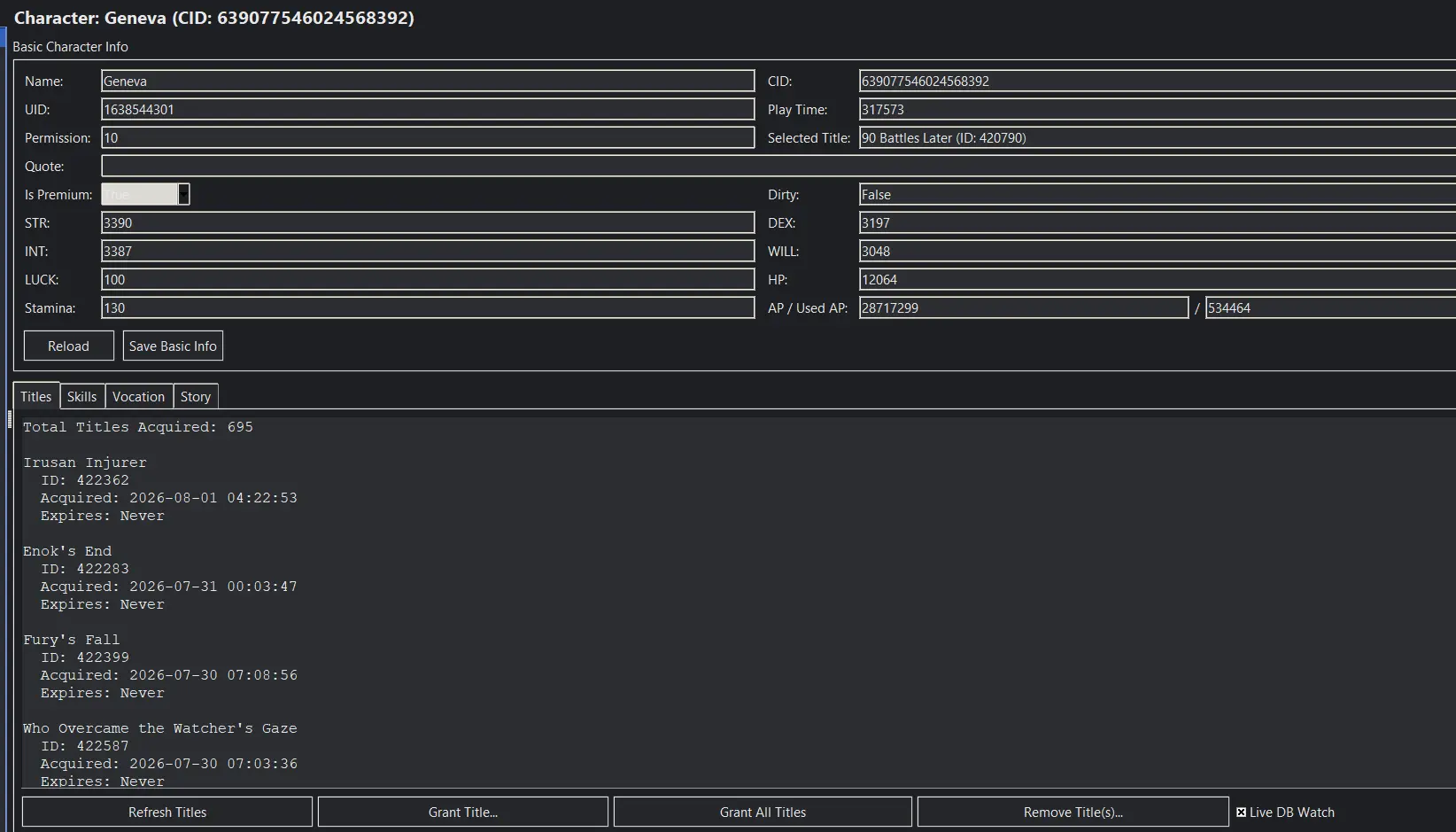Open the Grant Title... dialog
Screen dimensions: 1456x832
point(463,812)
